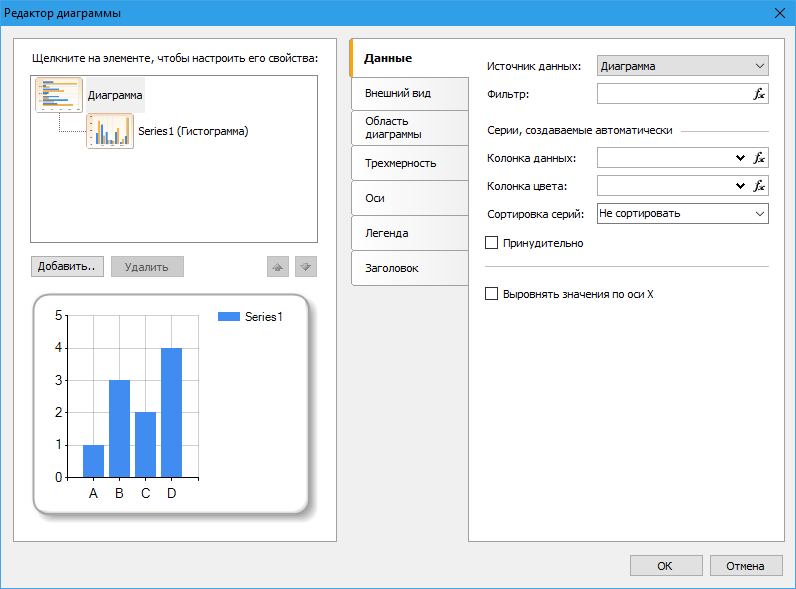Switch to the Внешний вид tab
Screen dimensions: 796x589
409,93
